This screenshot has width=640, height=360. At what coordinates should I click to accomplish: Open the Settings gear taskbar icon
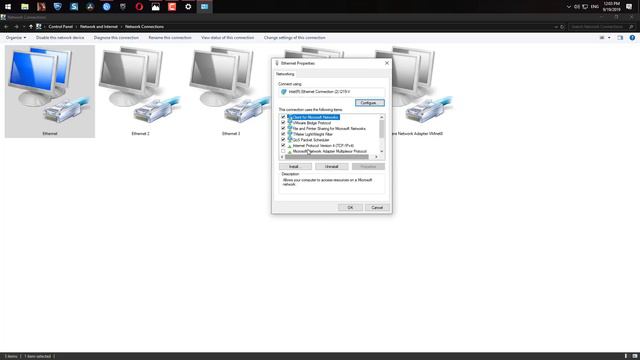188,7
